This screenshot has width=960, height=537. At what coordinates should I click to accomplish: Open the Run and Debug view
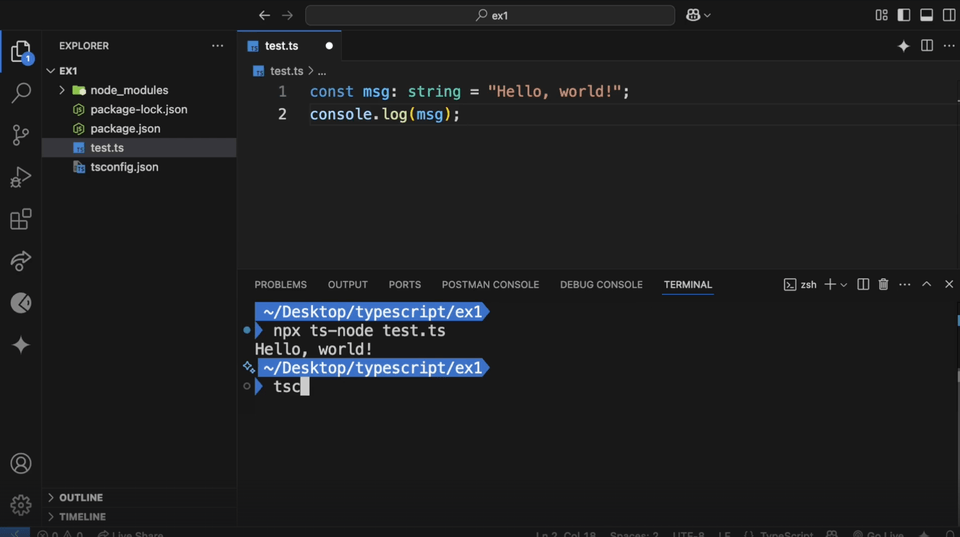pos(21,178)
